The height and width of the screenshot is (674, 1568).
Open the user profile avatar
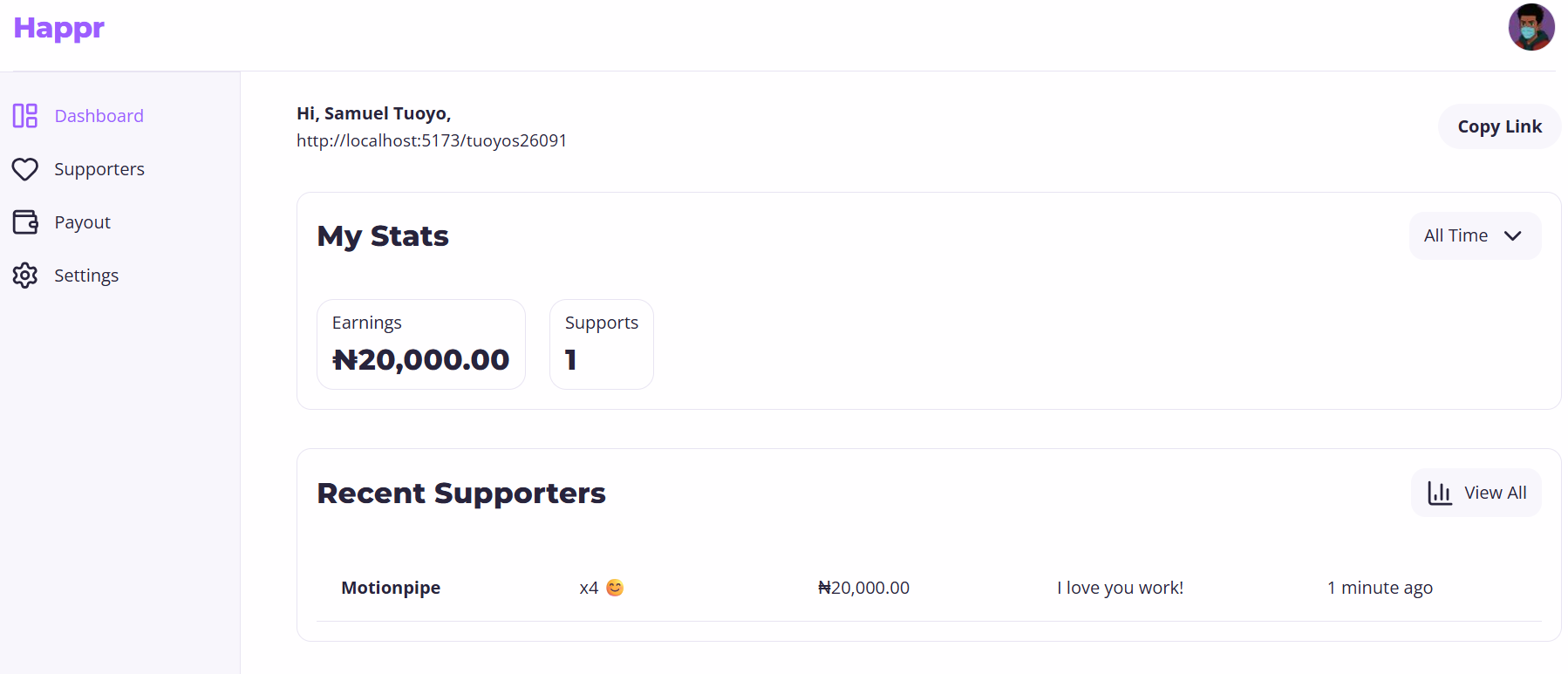click(x=1531, y=28)
